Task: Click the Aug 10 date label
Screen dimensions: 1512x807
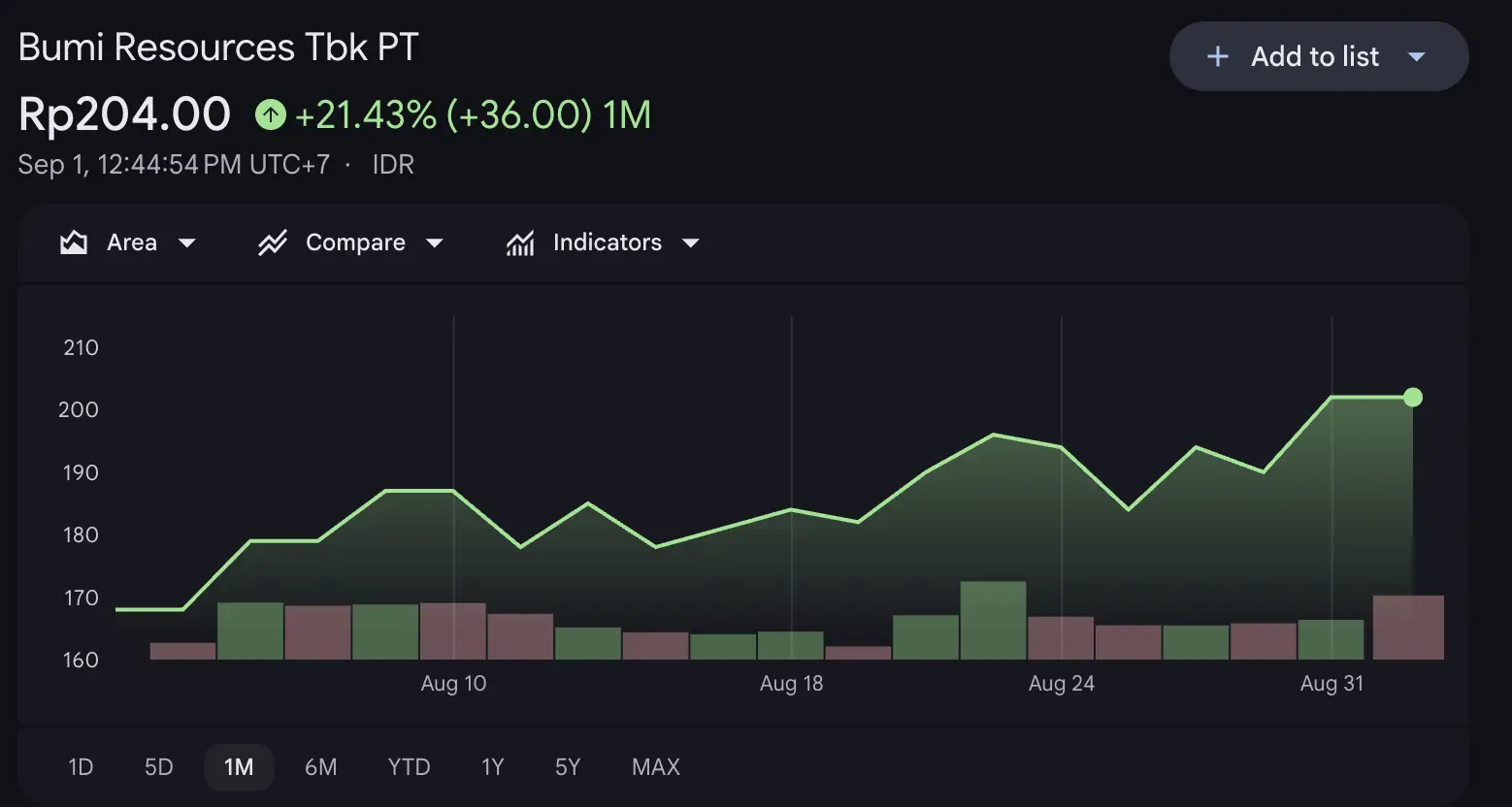Action: (453, 684)
